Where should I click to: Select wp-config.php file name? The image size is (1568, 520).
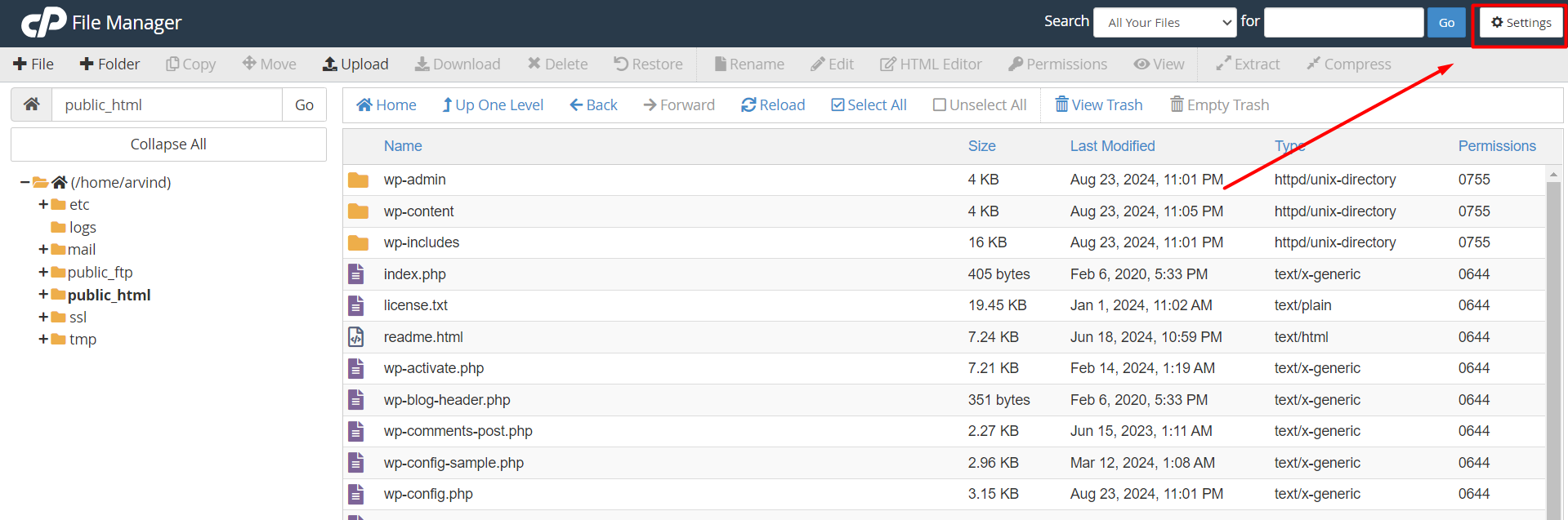pyautogui.click(x=428, y=494)
